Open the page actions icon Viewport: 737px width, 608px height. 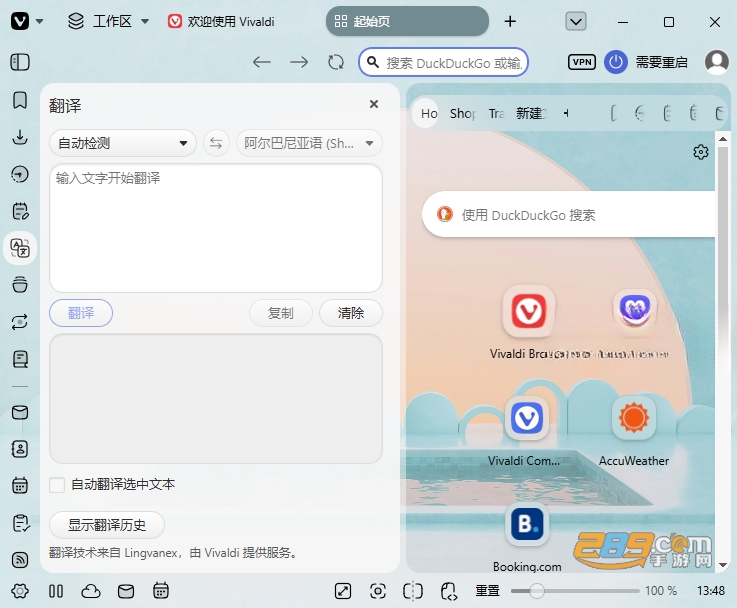click(x=448, y=591)
